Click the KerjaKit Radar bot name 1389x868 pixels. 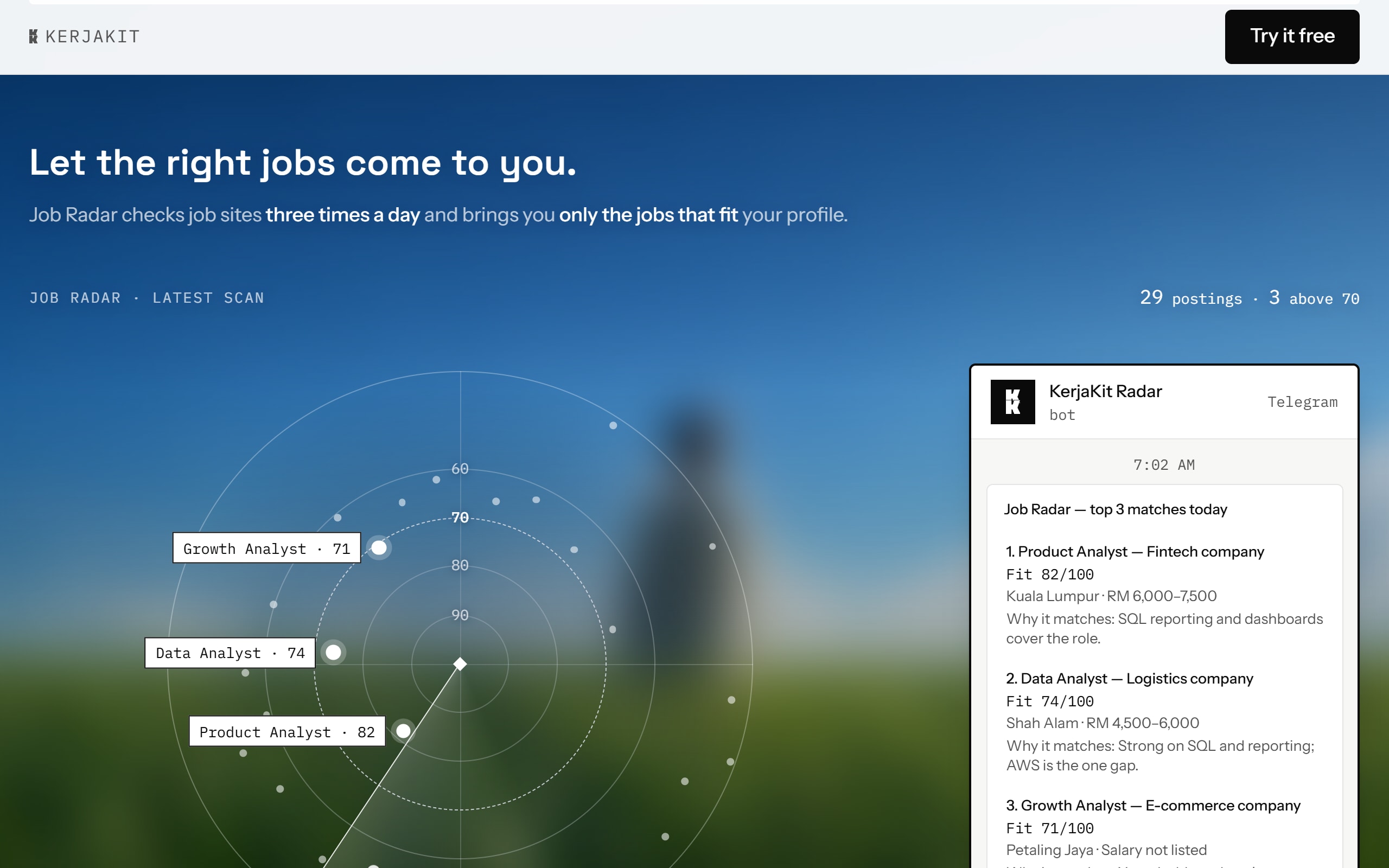coord(1105,392)
